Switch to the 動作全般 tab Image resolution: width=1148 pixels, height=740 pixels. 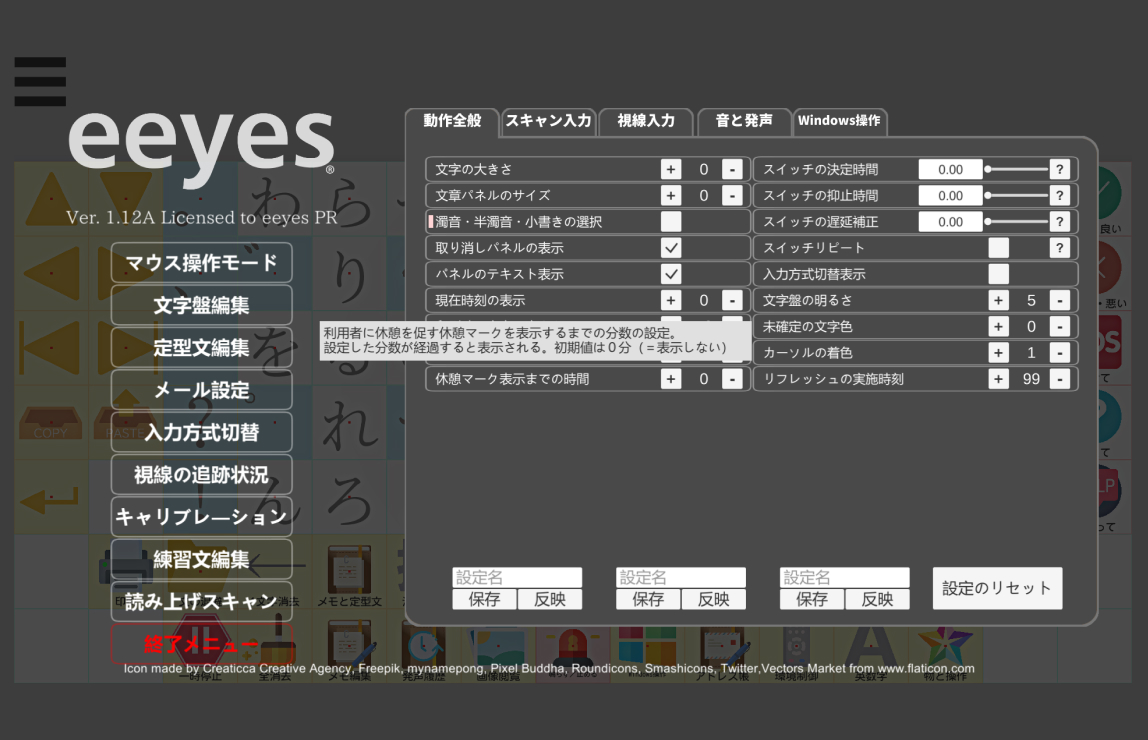coord(452,122)
